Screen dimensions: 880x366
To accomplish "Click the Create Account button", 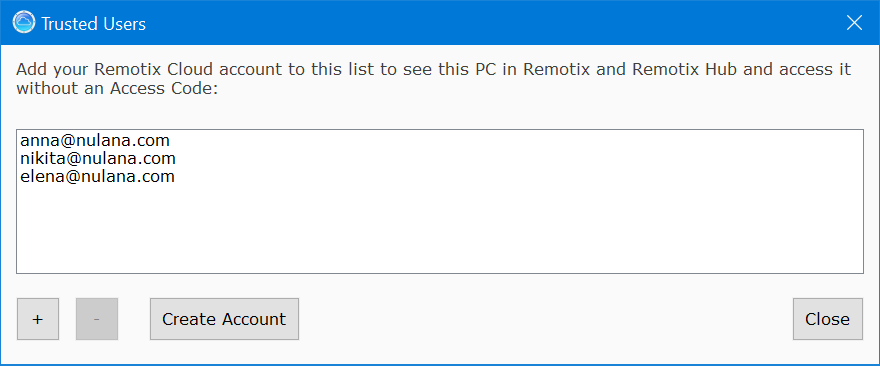I will [224, 319].
